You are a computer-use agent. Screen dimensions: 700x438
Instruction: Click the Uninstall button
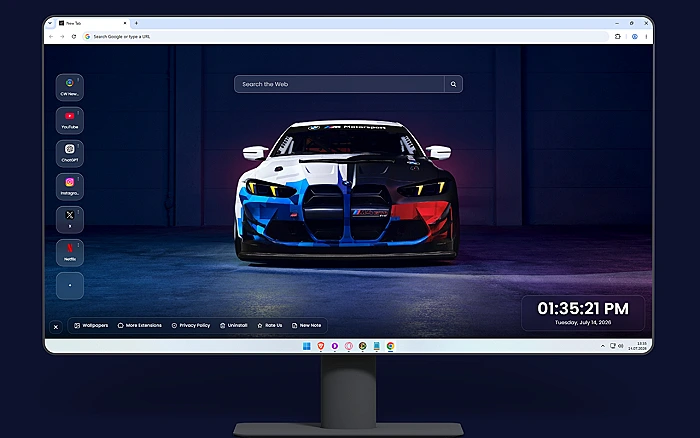(x=233, y=325)
